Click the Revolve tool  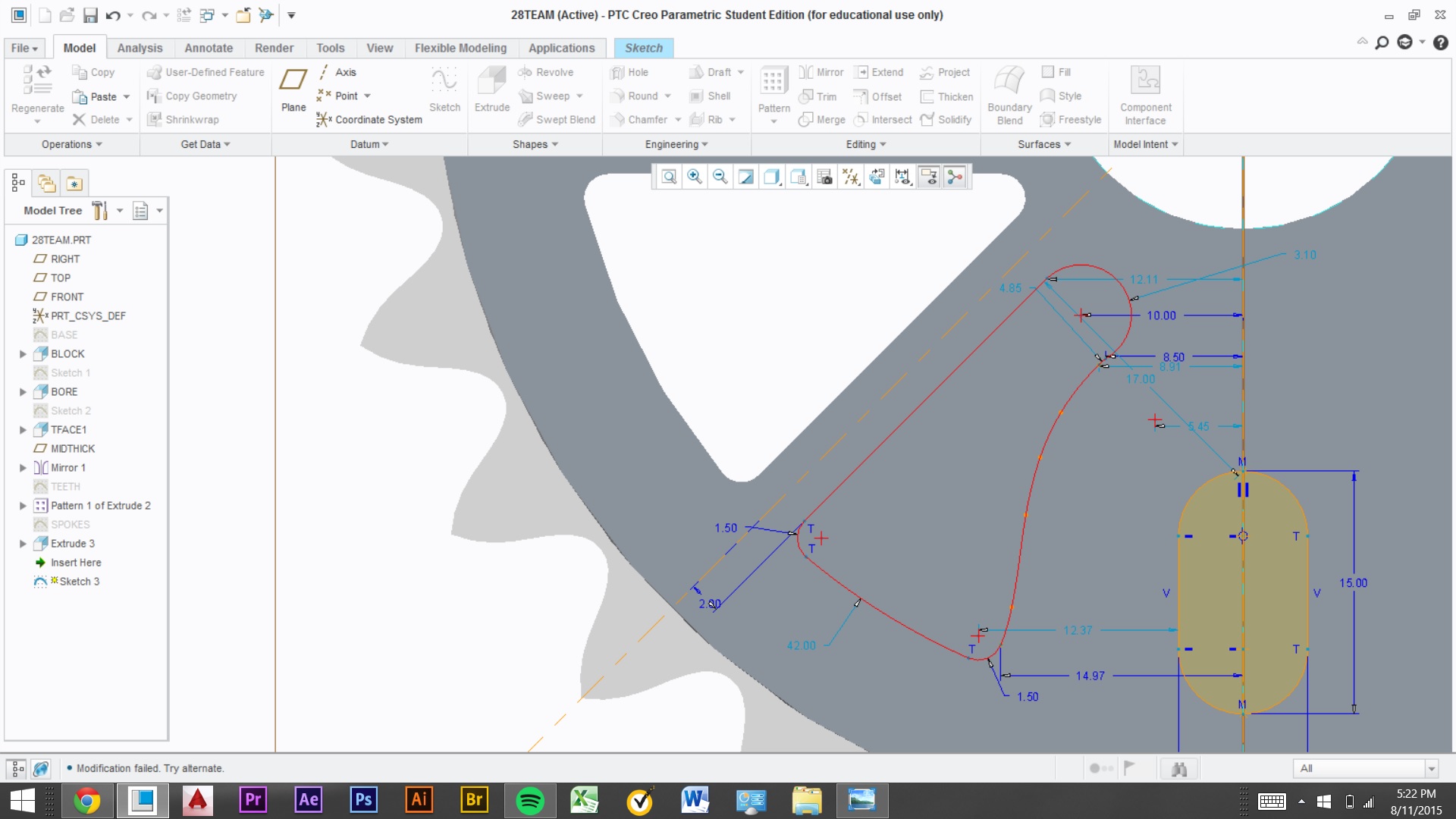click(546, 72)
